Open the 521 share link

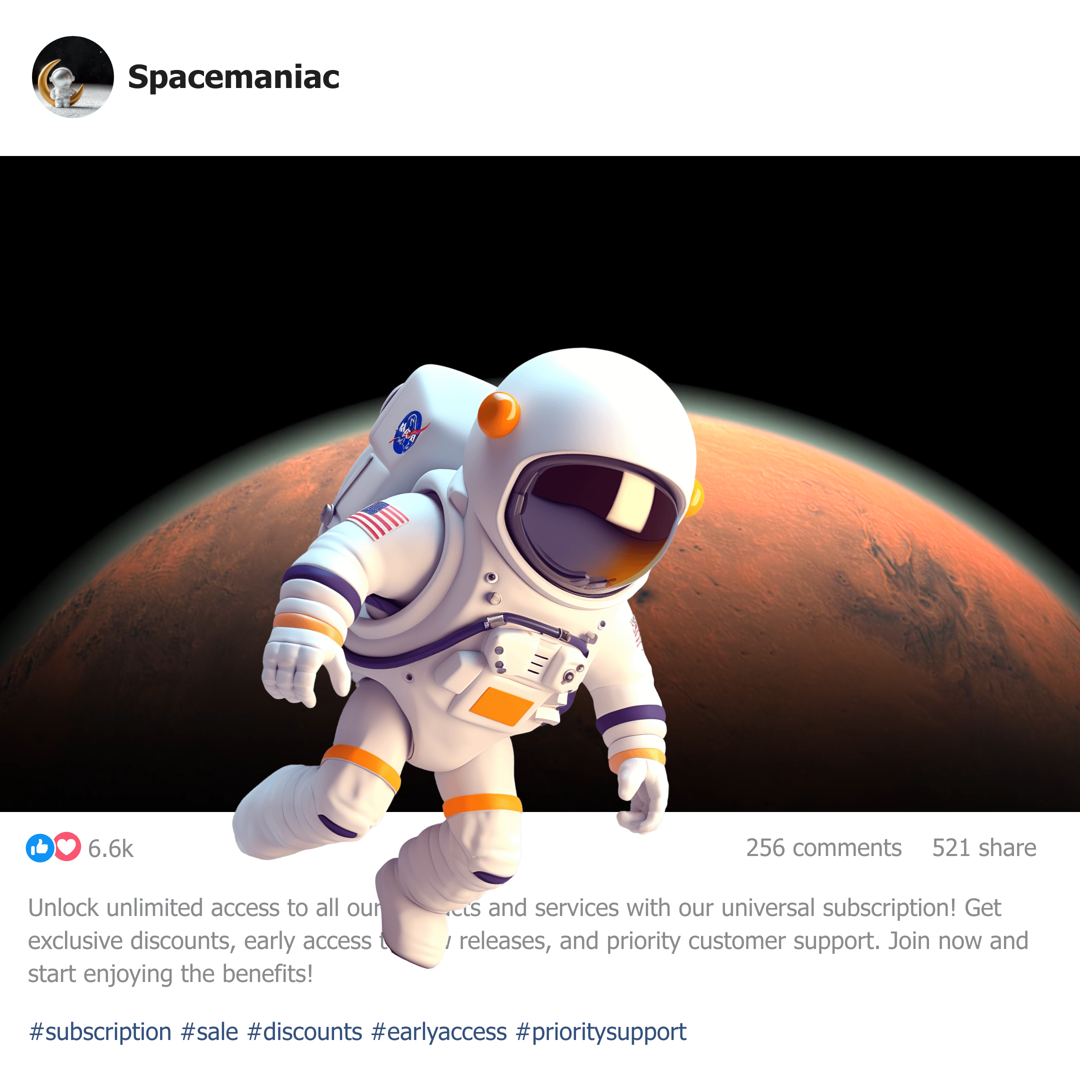click(x=984, y=848)
